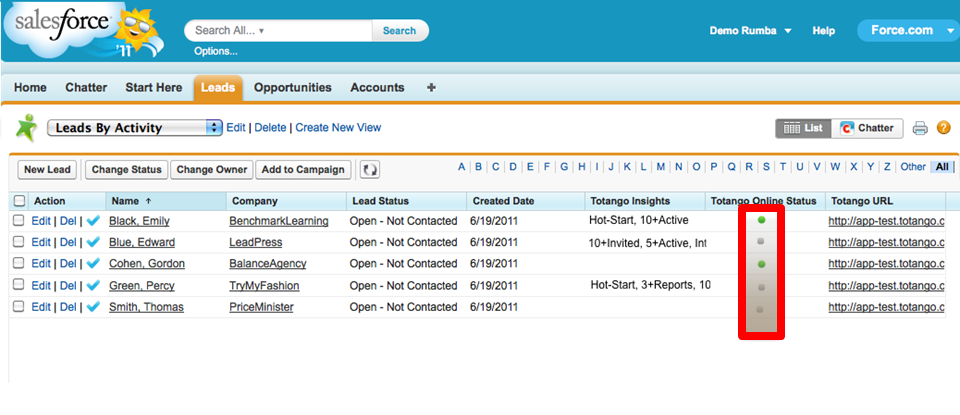
Task: Click the blue checkmark in Thomas Smith's row
Action: [93, 307]
